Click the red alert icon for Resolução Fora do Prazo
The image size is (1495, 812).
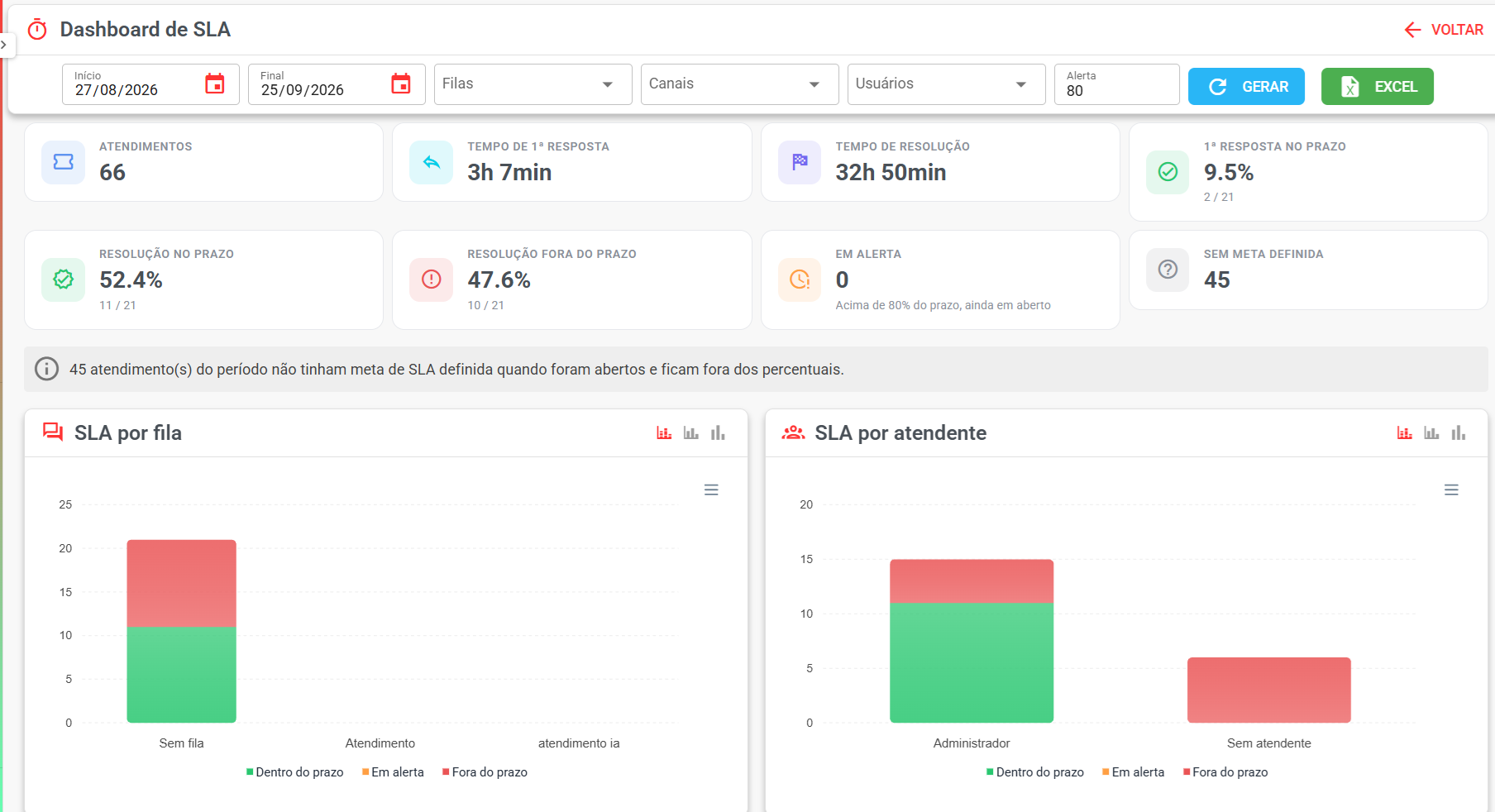coord(432,279)
